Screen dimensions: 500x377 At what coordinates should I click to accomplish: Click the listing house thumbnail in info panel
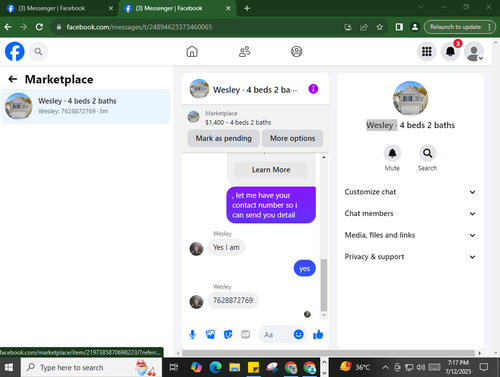pyautogui.click(x=410, y=98)
